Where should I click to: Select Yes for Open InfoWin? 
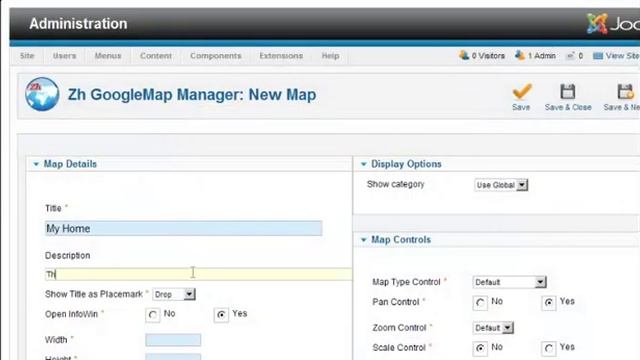[x=221, y=315]
